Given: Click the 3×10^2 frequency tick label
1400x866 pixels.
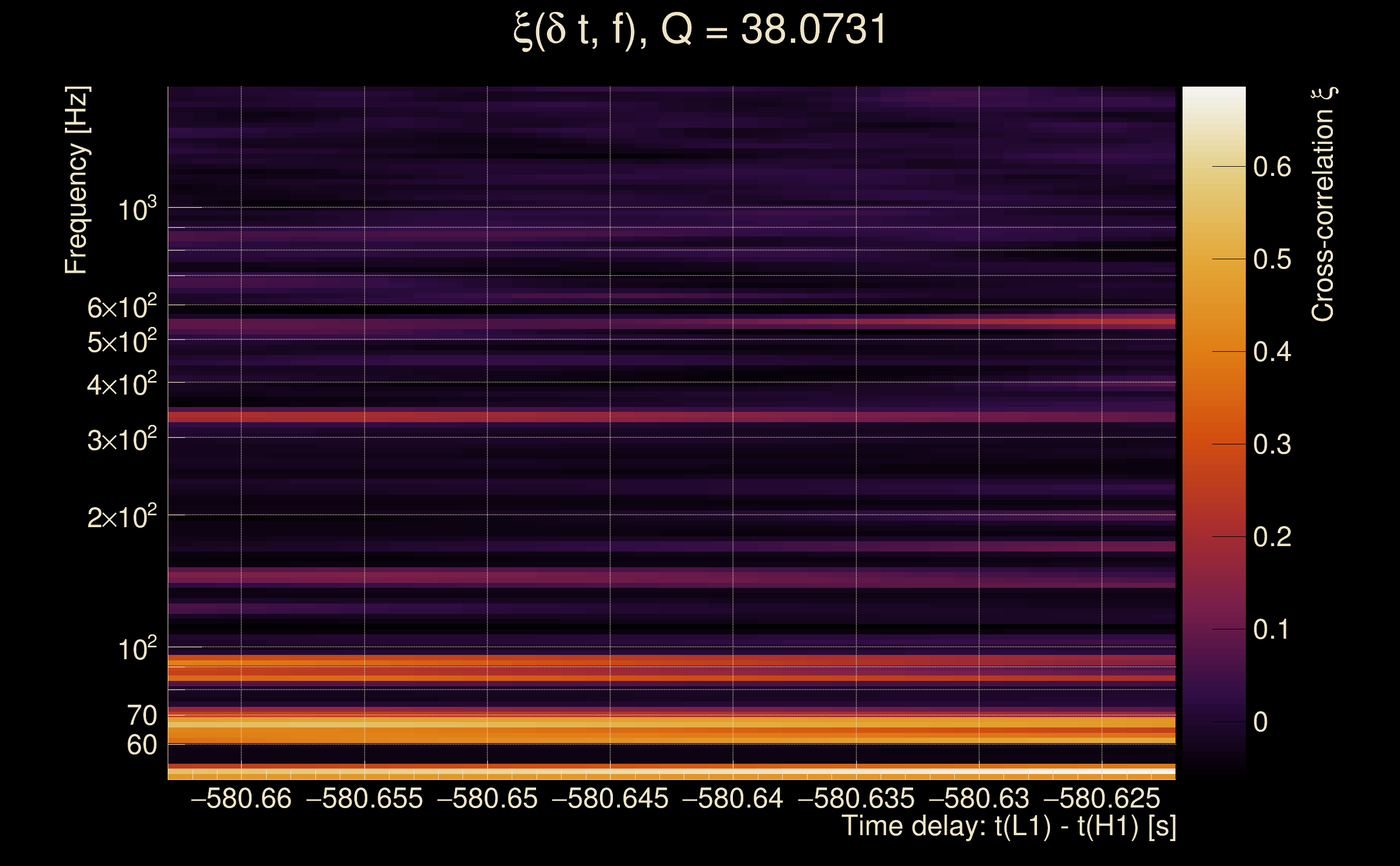Looking at the screenshot, I should click(122, 440).
